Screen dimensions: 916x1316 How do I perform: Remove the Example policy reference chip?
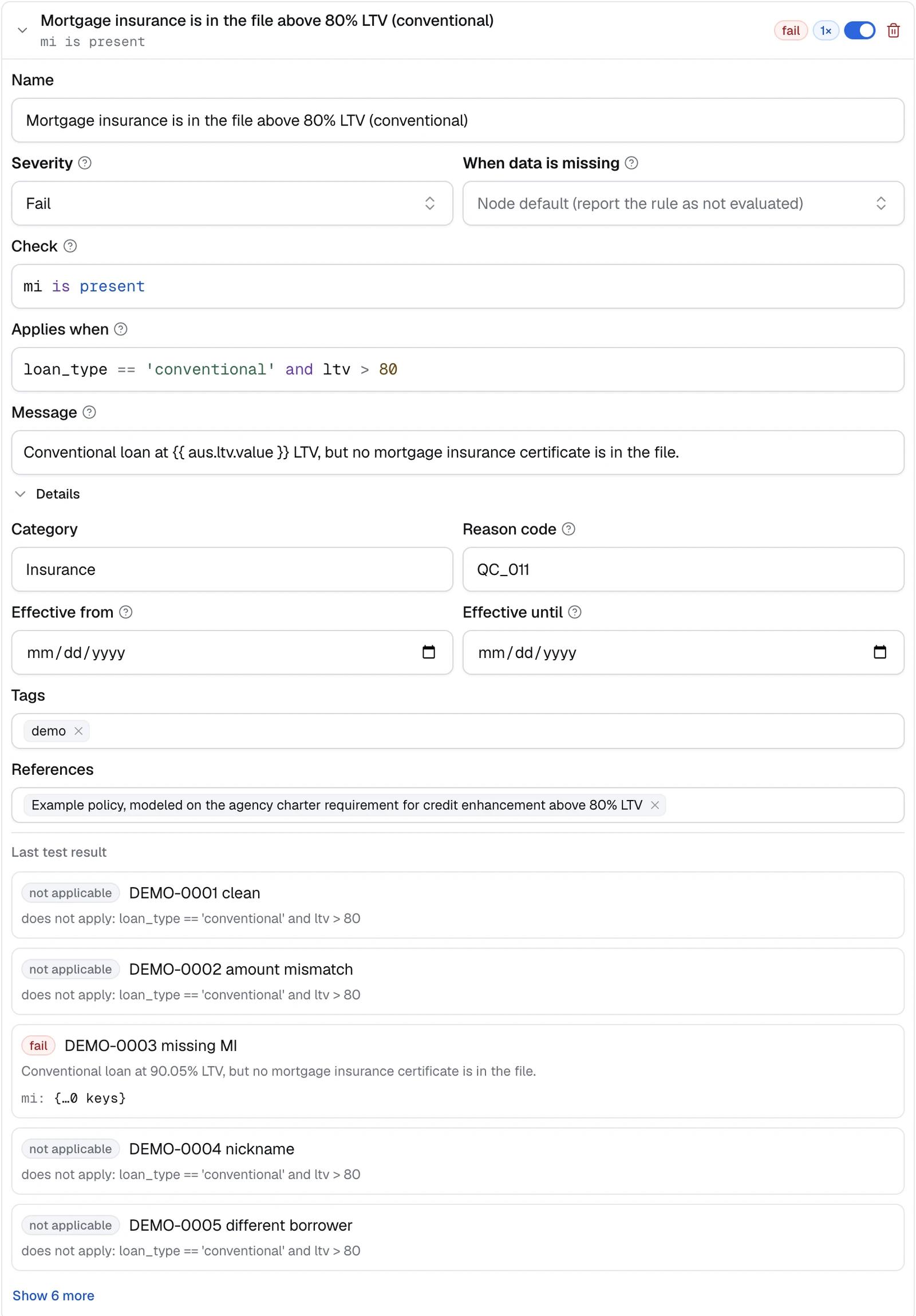click(x=655, y=805)
